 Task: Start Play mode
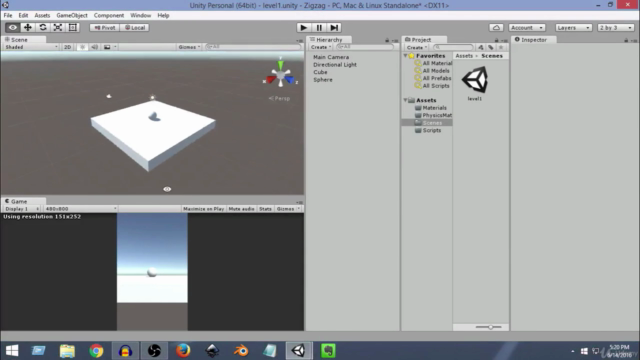(303, 27)
